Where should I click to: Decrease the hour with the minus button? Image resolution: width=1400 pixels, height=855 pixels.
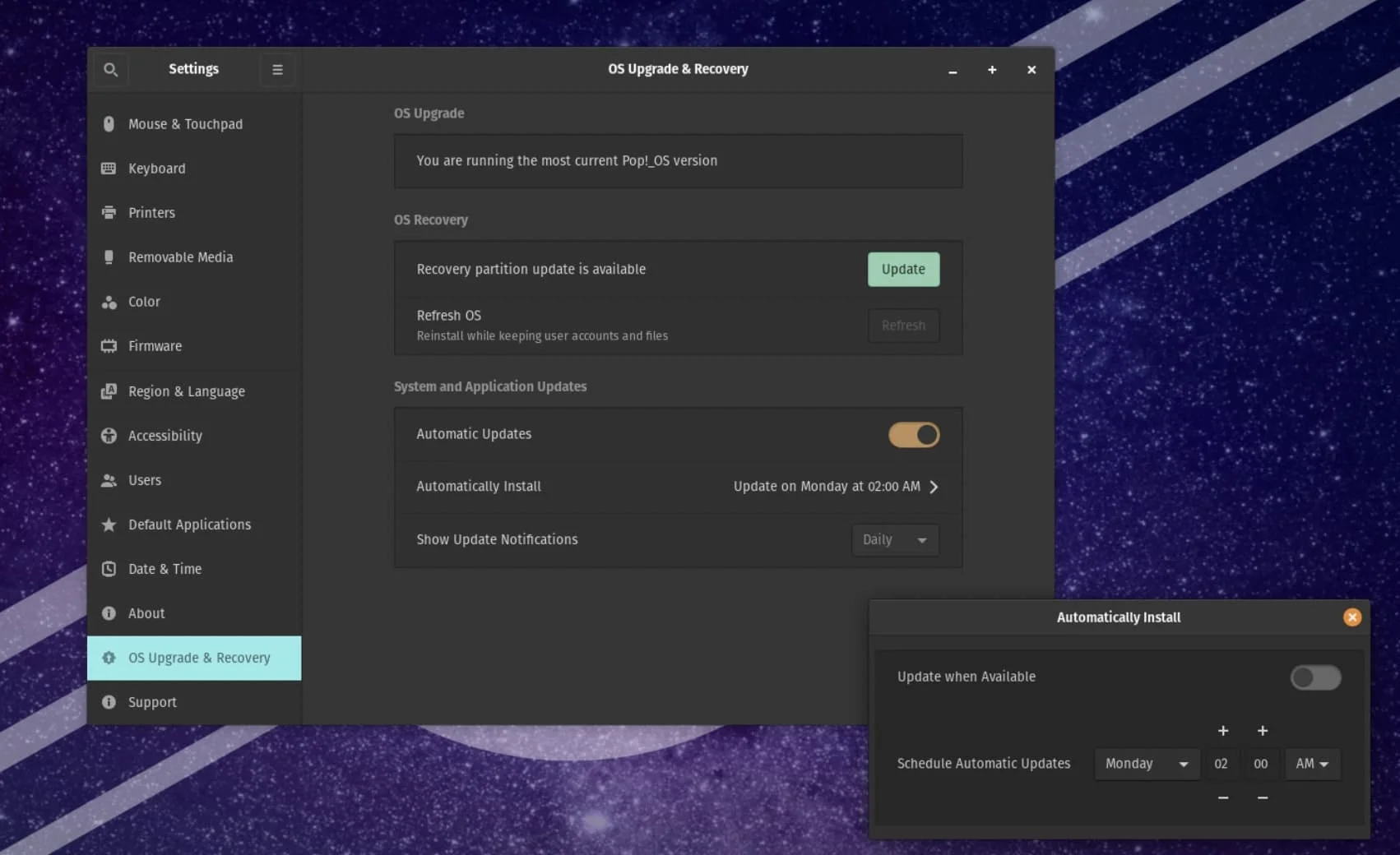[1223, 797]
